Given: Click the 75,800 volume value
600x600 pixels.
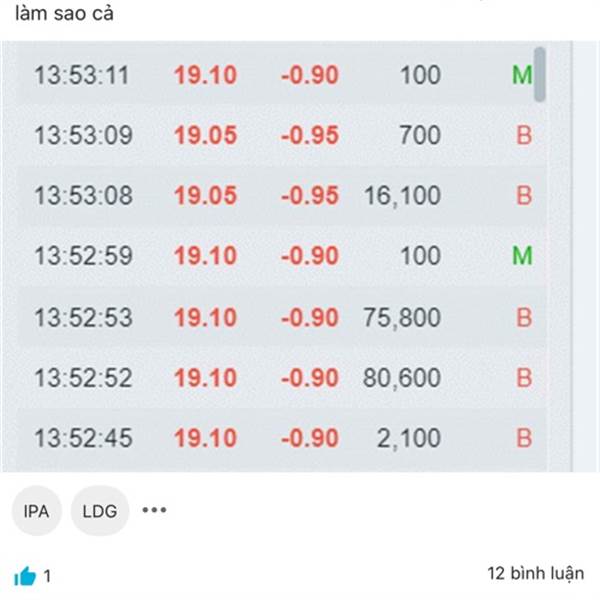Looking at the screenshot, I should pyautogui.click(x=402, y=317).
